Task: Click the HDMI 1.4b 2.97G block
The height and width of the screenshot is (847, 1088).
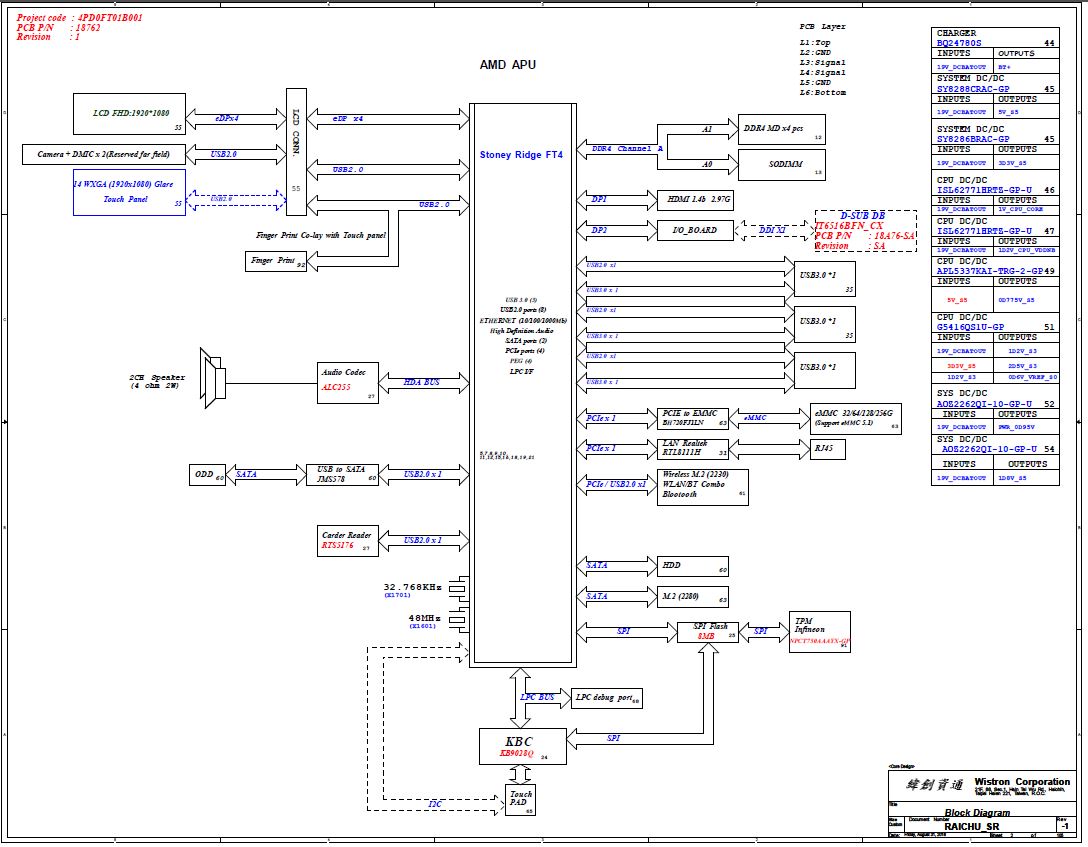Action: [695, 200]
